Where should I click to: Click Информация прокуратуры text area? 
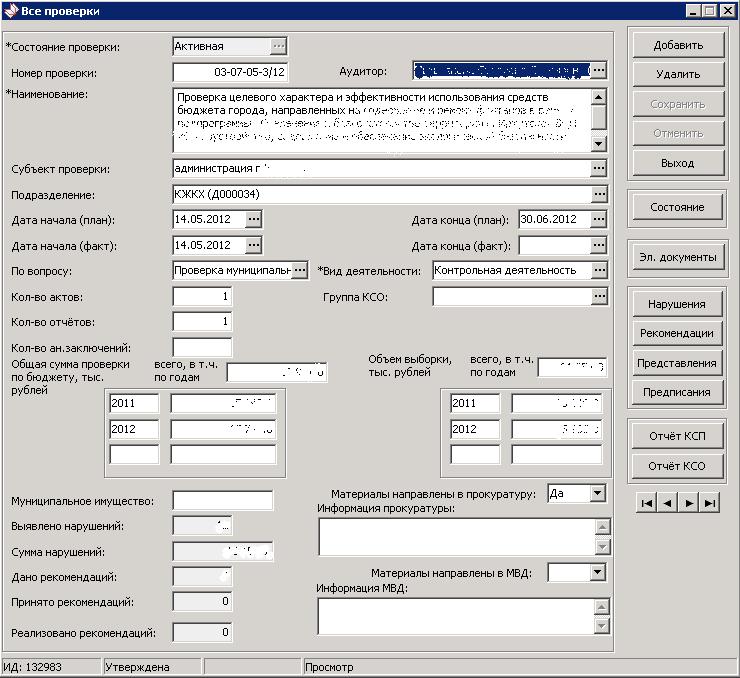456,536
